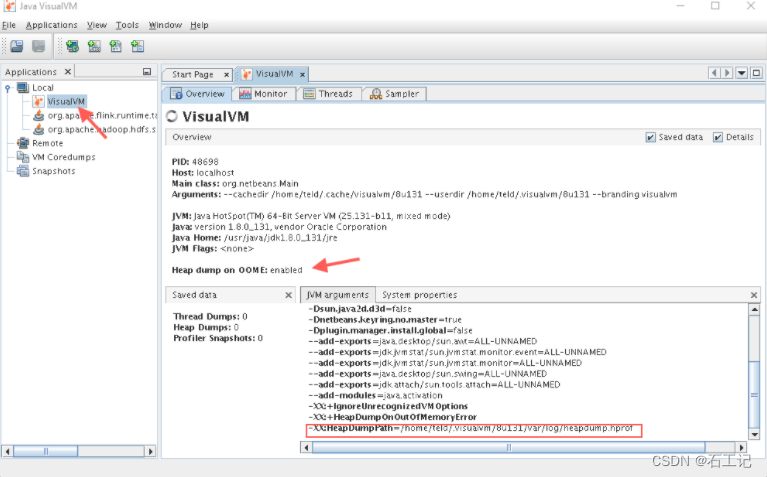This screenshot has height=477, width=767.
Task: Close the JVM arguments details section
Action: pyautogui.click(x=754, y=295)
